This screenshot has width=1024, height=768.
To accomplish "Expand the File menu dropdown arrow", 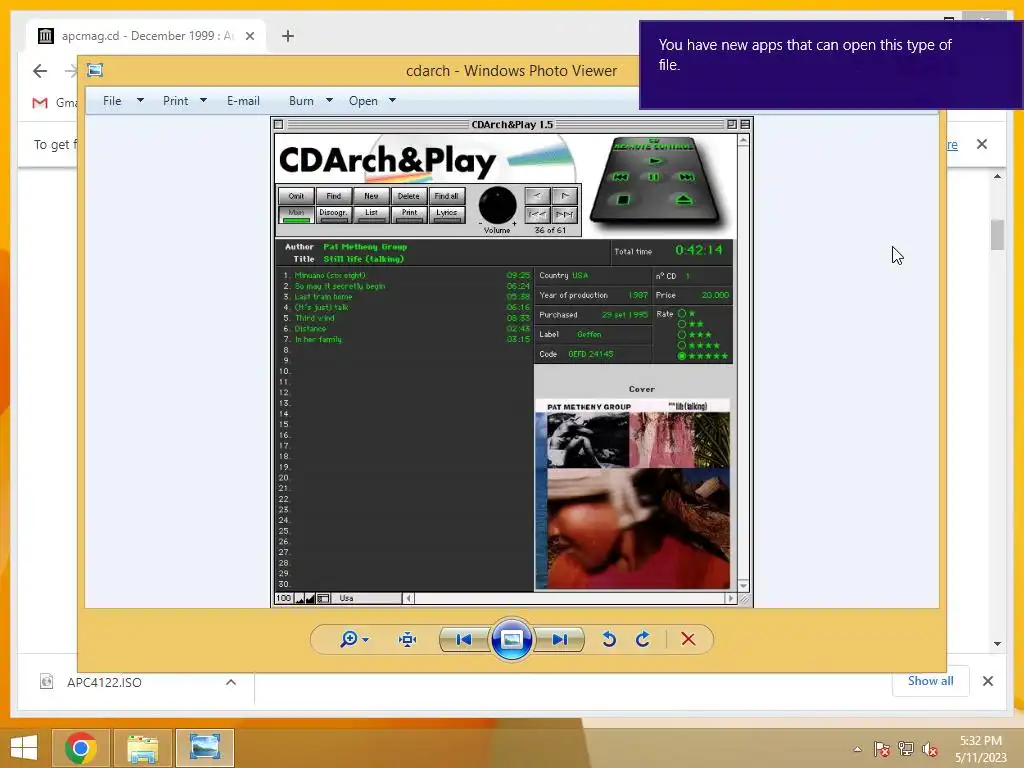I will point(140,101).
